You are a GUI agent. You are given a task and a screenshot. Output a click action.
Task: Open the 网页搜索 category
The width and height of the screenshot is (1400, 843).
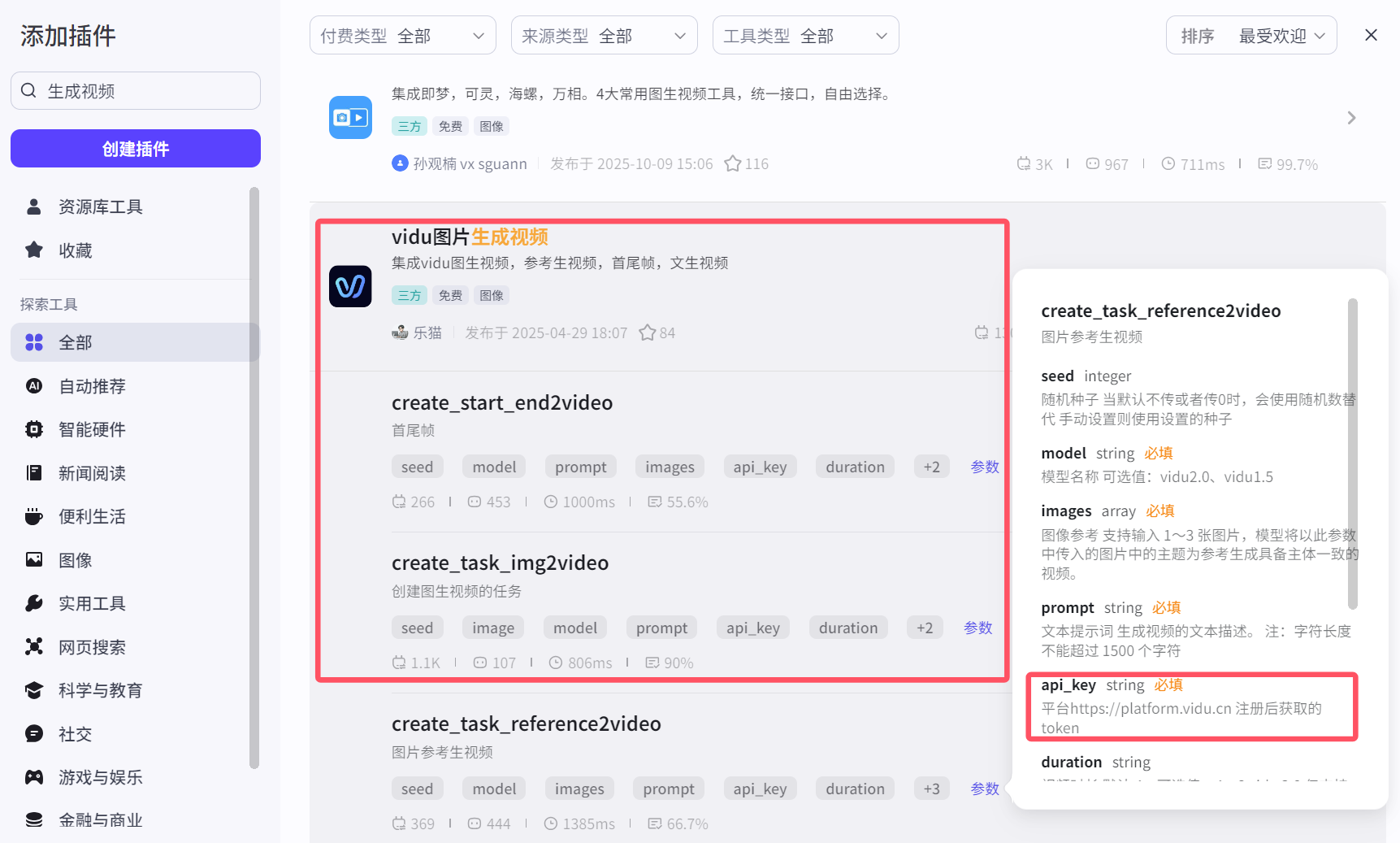point(91,646)
